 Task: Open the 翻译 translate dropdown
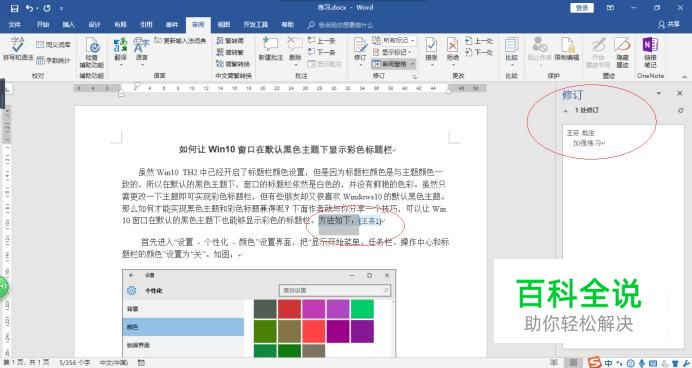click(x=120, y=51)
